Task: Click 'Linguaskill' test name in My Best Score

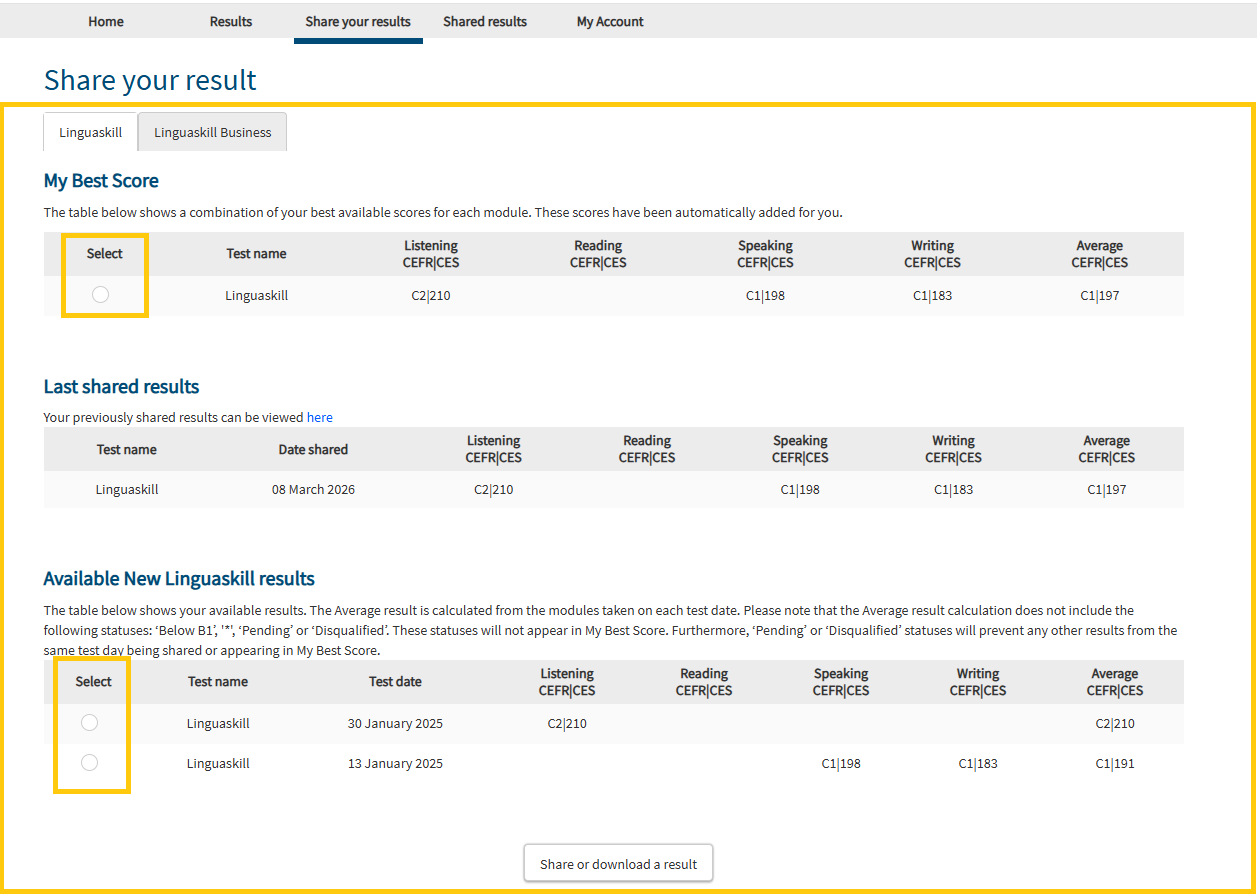Action: point(257,295)
